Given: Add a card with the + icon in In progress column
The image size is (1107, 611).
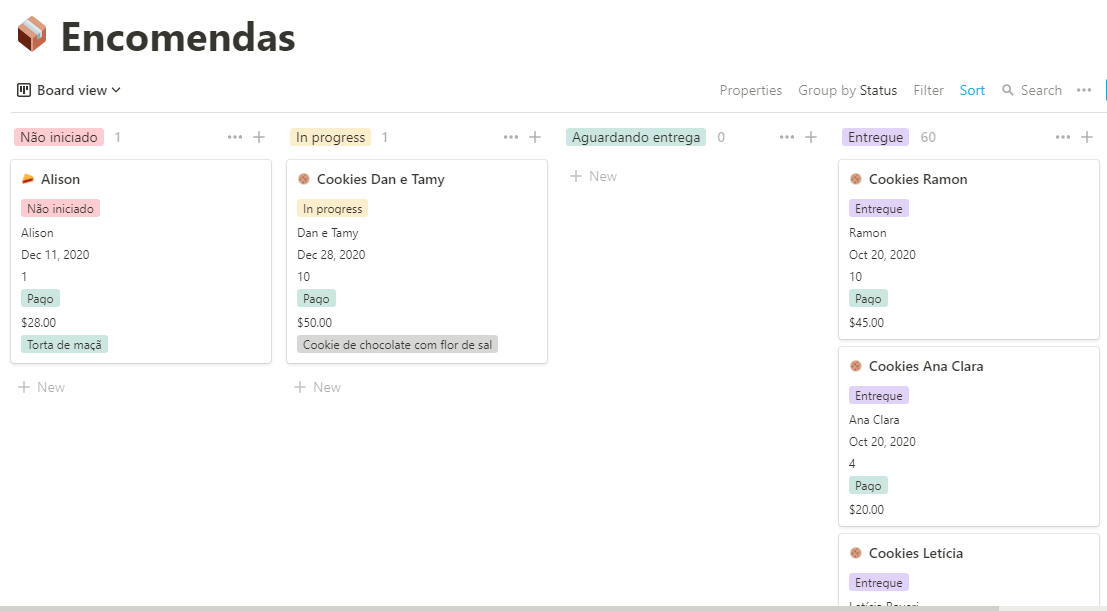Looking at the screenshot, I should 533,136.
